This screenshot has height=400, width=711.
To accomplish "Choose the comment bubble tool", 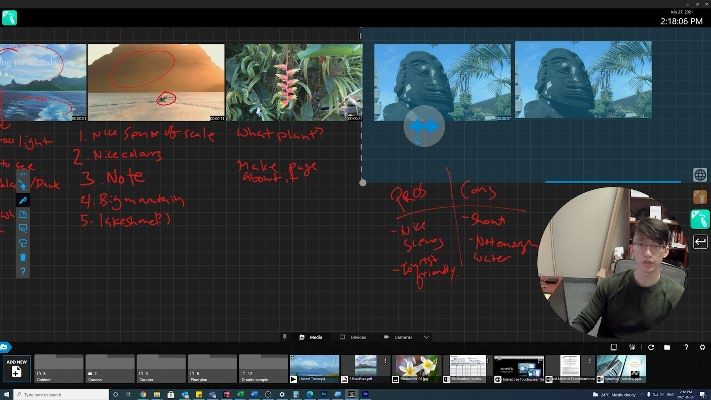I will pyautogui.click(x=23, y=229).
